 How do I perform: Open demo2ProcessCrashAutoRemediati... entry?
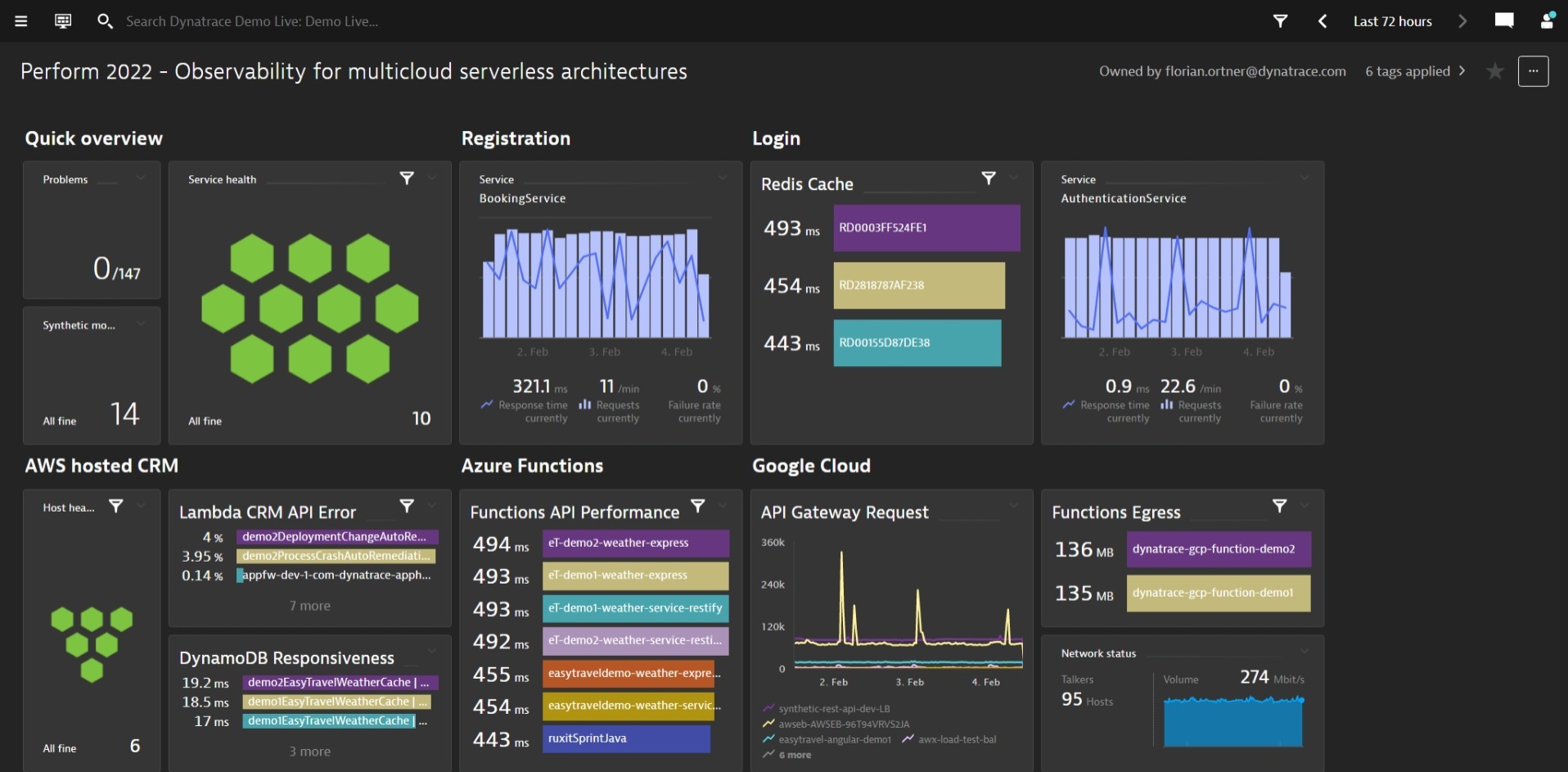(336, 556)
